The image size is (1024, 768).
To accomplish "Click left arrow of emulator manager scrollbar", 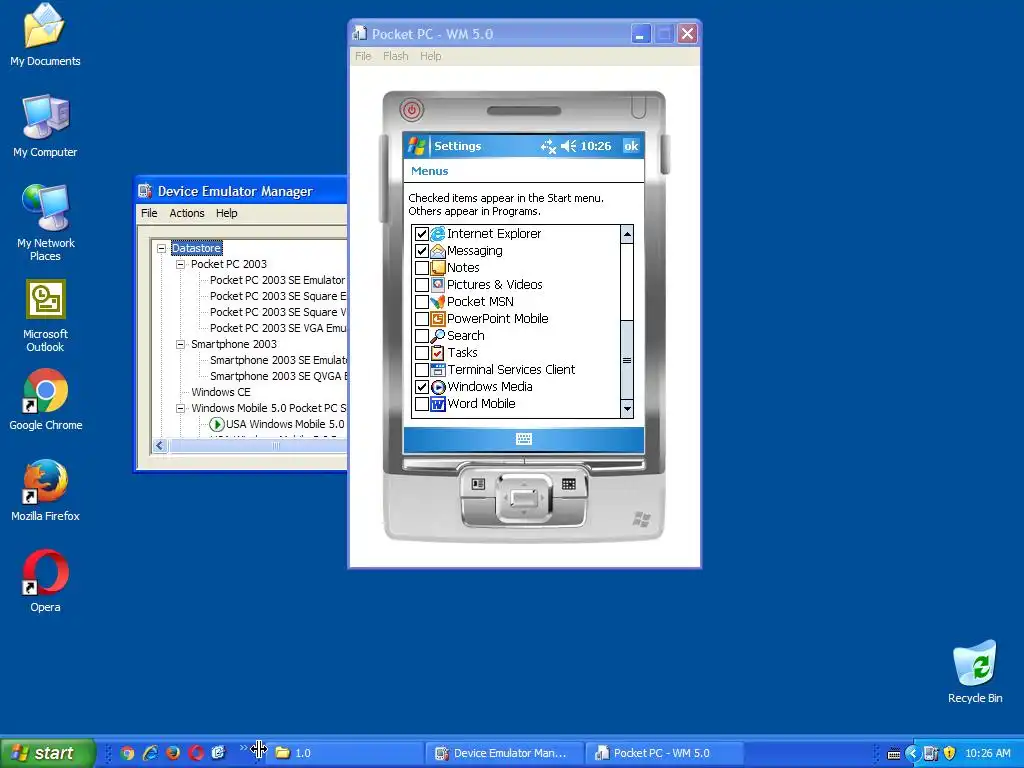I will (x=159, y=445).
